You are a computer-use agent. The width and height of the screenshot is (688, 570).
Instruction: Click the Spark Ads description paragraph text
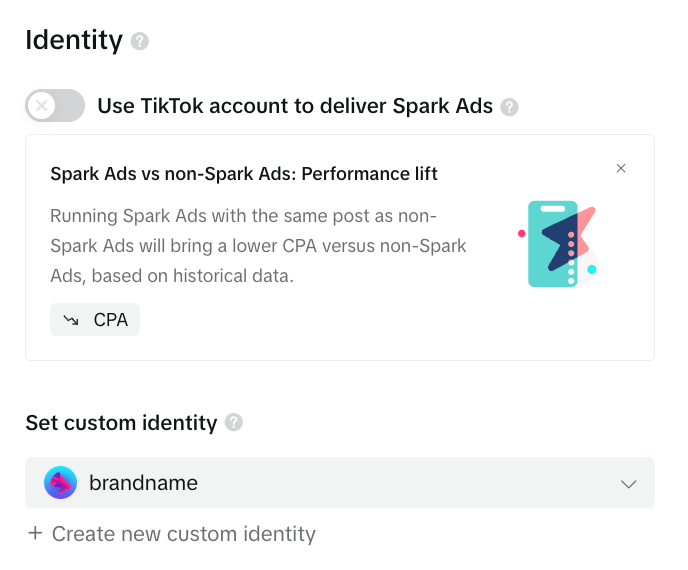[x=258, y=245]
